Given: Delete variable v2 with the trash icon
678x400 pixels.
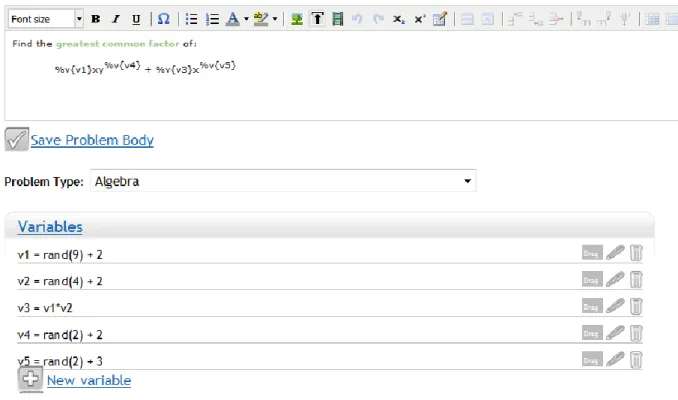Looking at the screenshot, I should tap(636, 279).
